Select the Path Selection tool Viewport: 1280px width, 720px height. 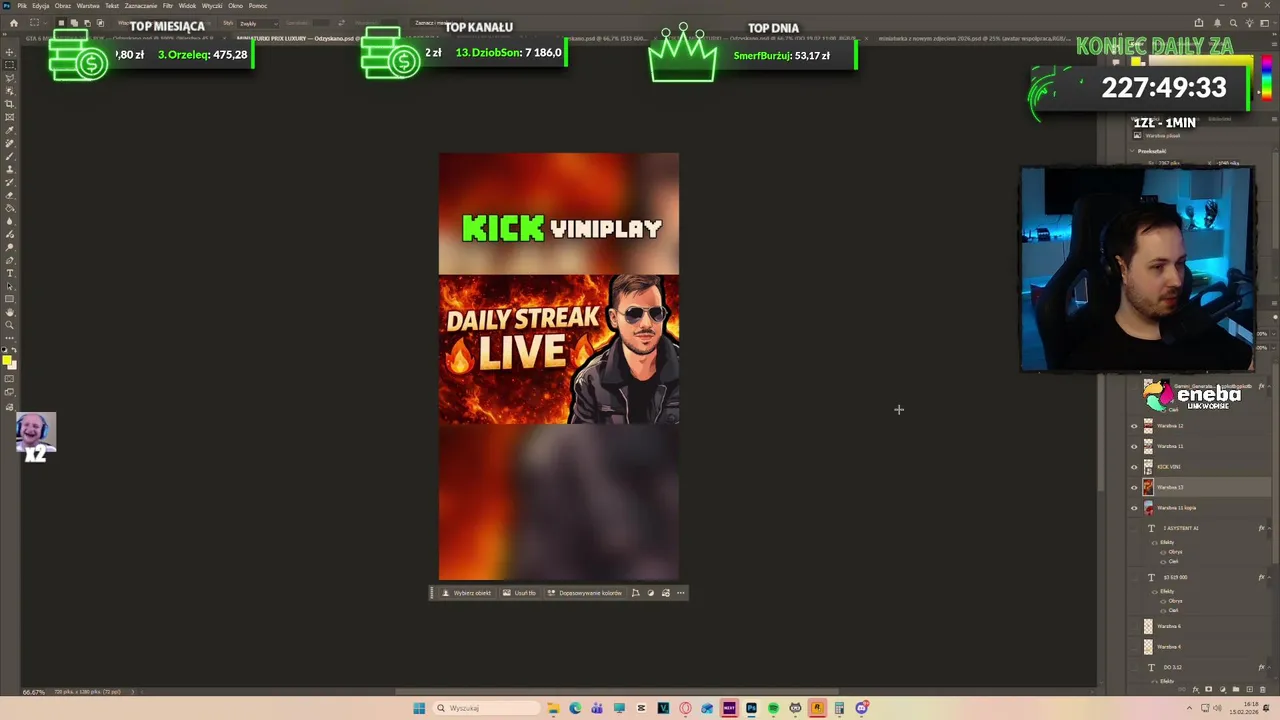point(10,286)
